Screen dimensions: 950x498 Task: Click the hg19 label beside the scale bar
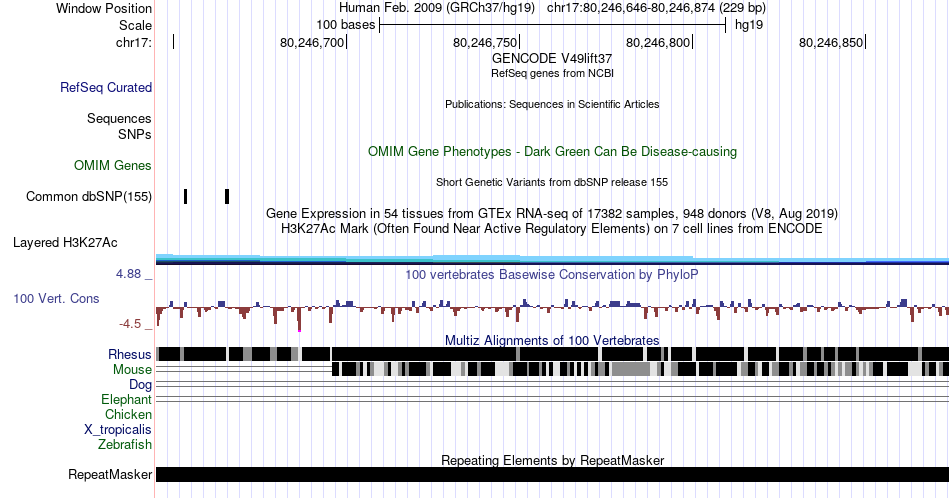pos(749,25)
